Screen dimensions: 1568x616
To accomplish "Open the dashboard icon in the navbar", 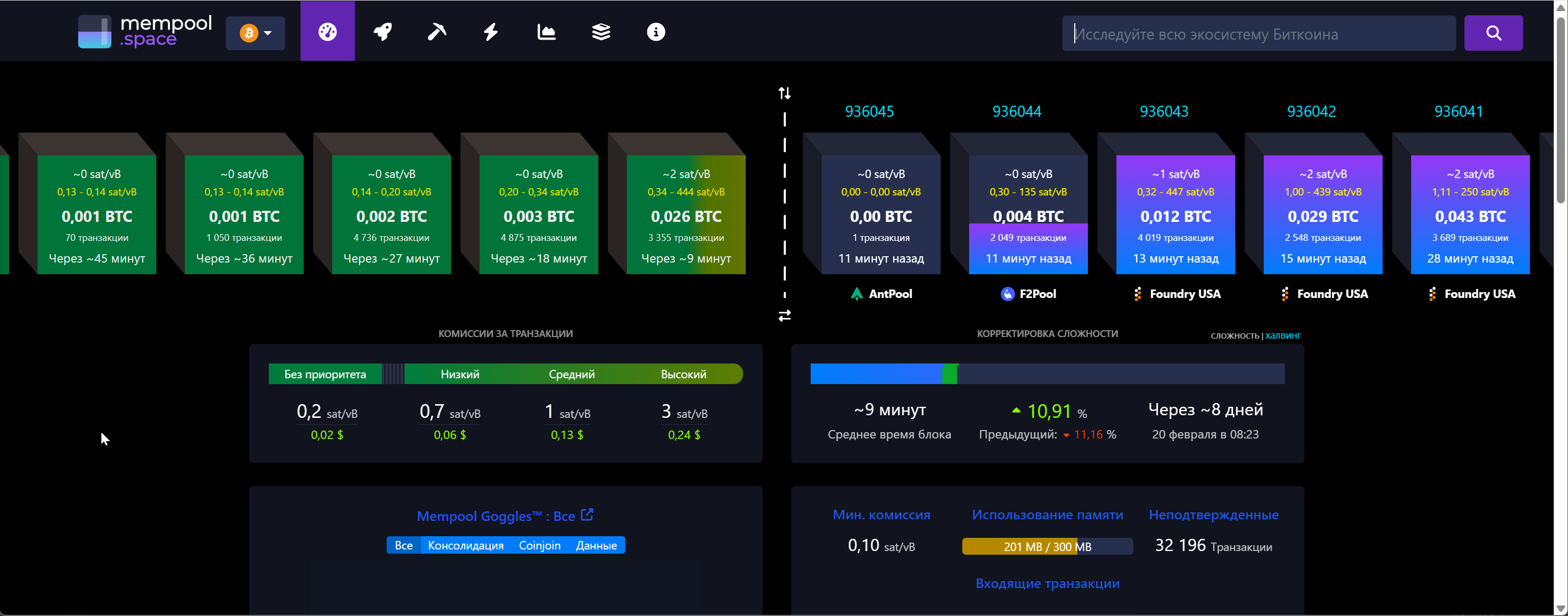I will [x=327, y=32].
